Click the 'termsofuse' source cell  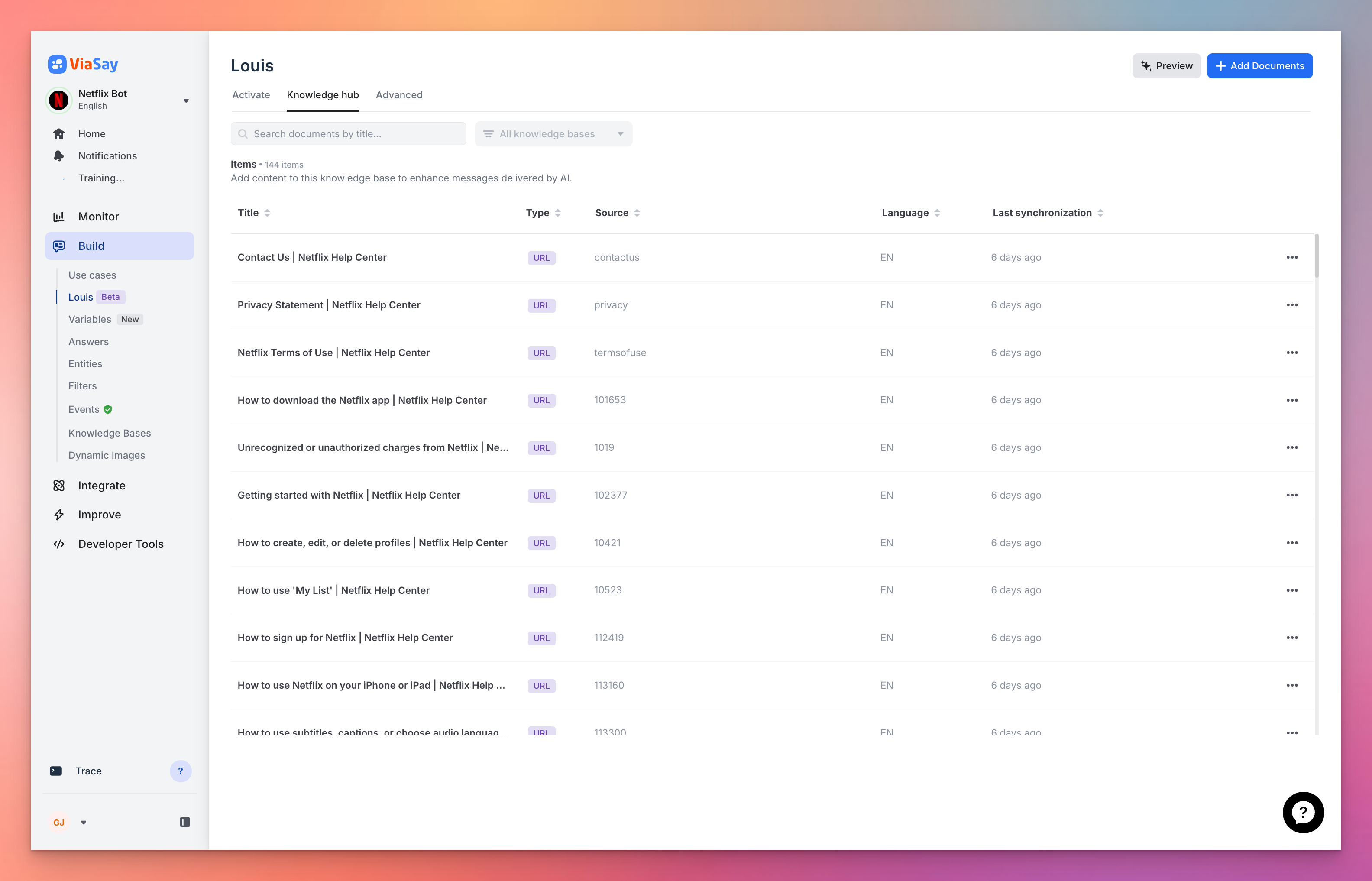click(x=620, y=353)
